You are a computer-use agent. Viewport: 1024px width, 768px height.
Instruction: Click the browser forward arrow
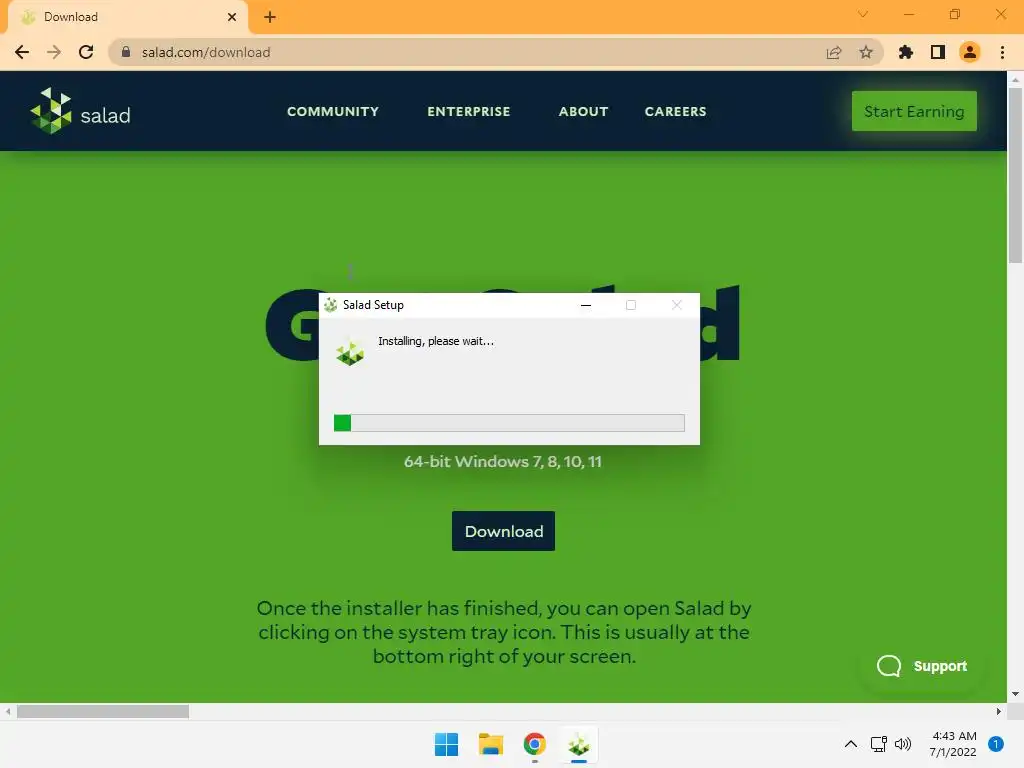[54, 52]
